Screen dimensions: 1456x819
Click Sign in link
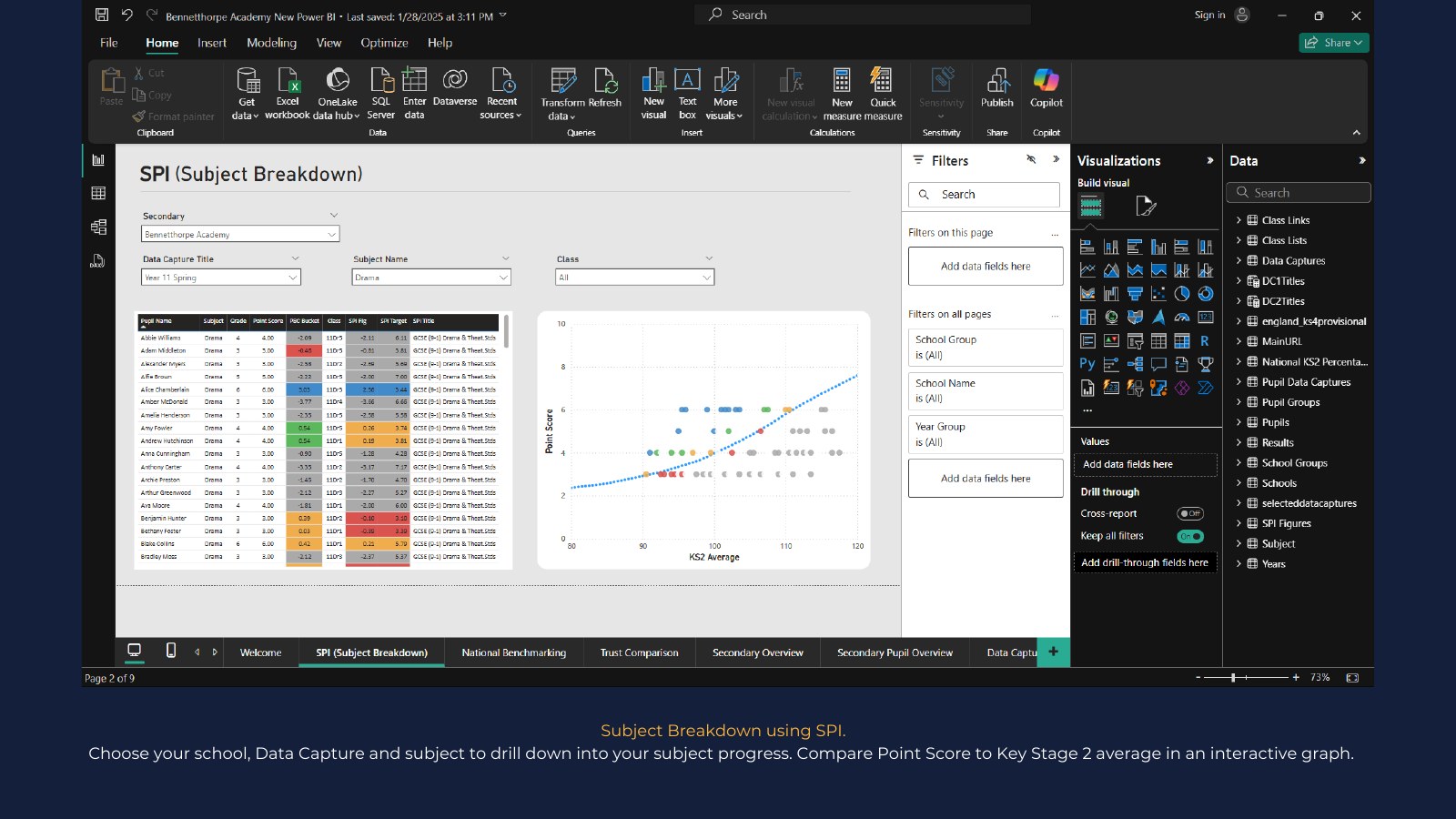1209,15
